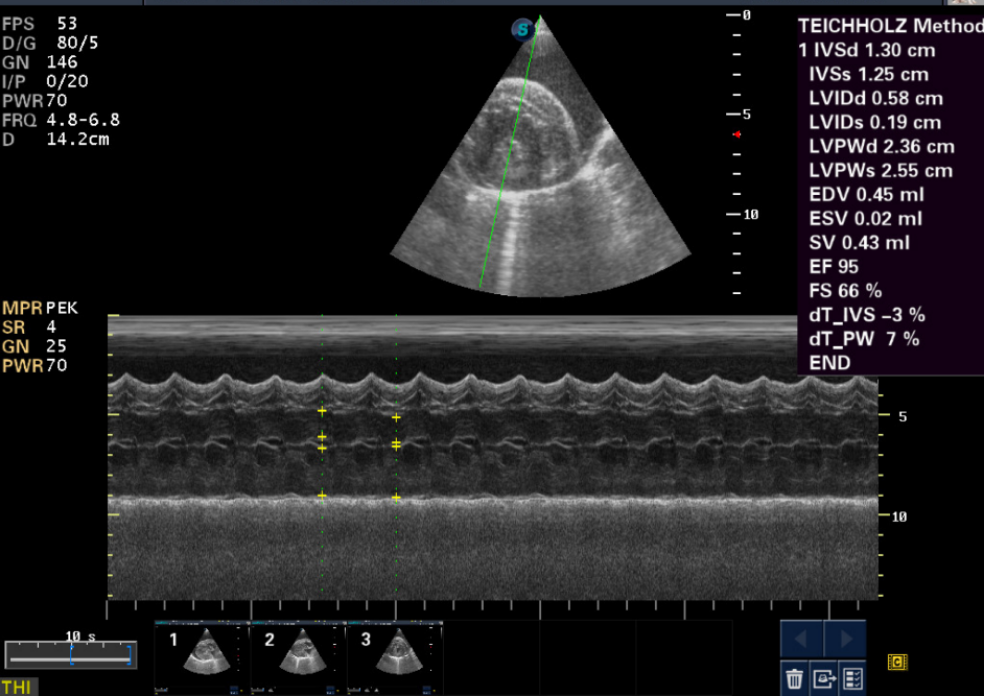Click the blue S probe marker icon
The height and width of the screenshot is (697, 984).
coord(523,29)
